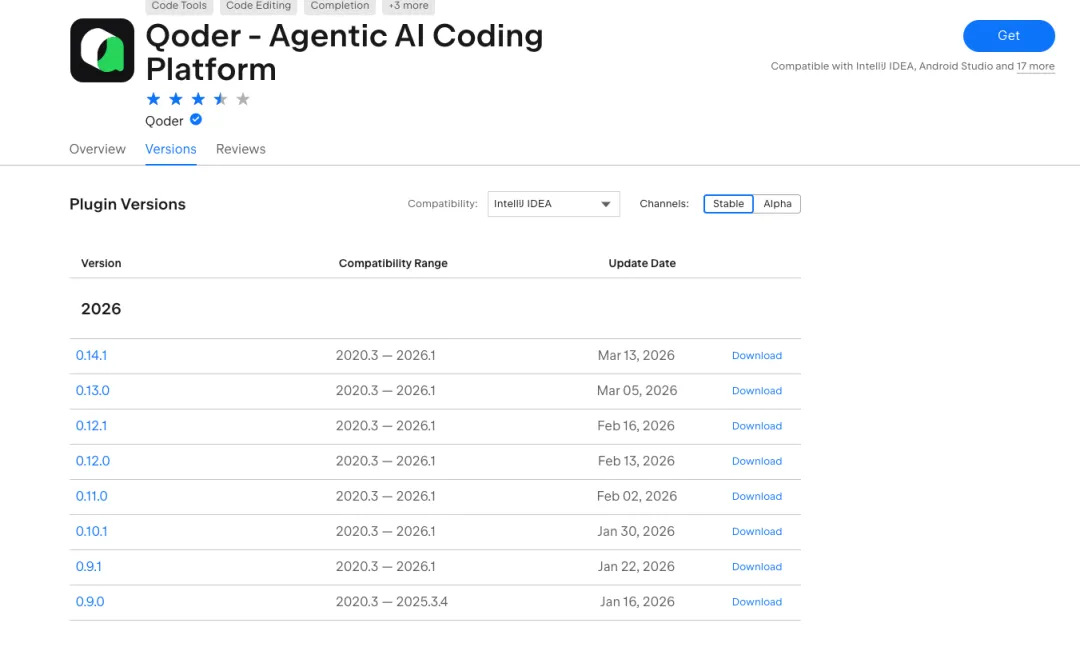Viewport: 1080px width, 647px height.
Task: Expand the '17 more' compatible IDEs link
Action: tap(1035, 67)
